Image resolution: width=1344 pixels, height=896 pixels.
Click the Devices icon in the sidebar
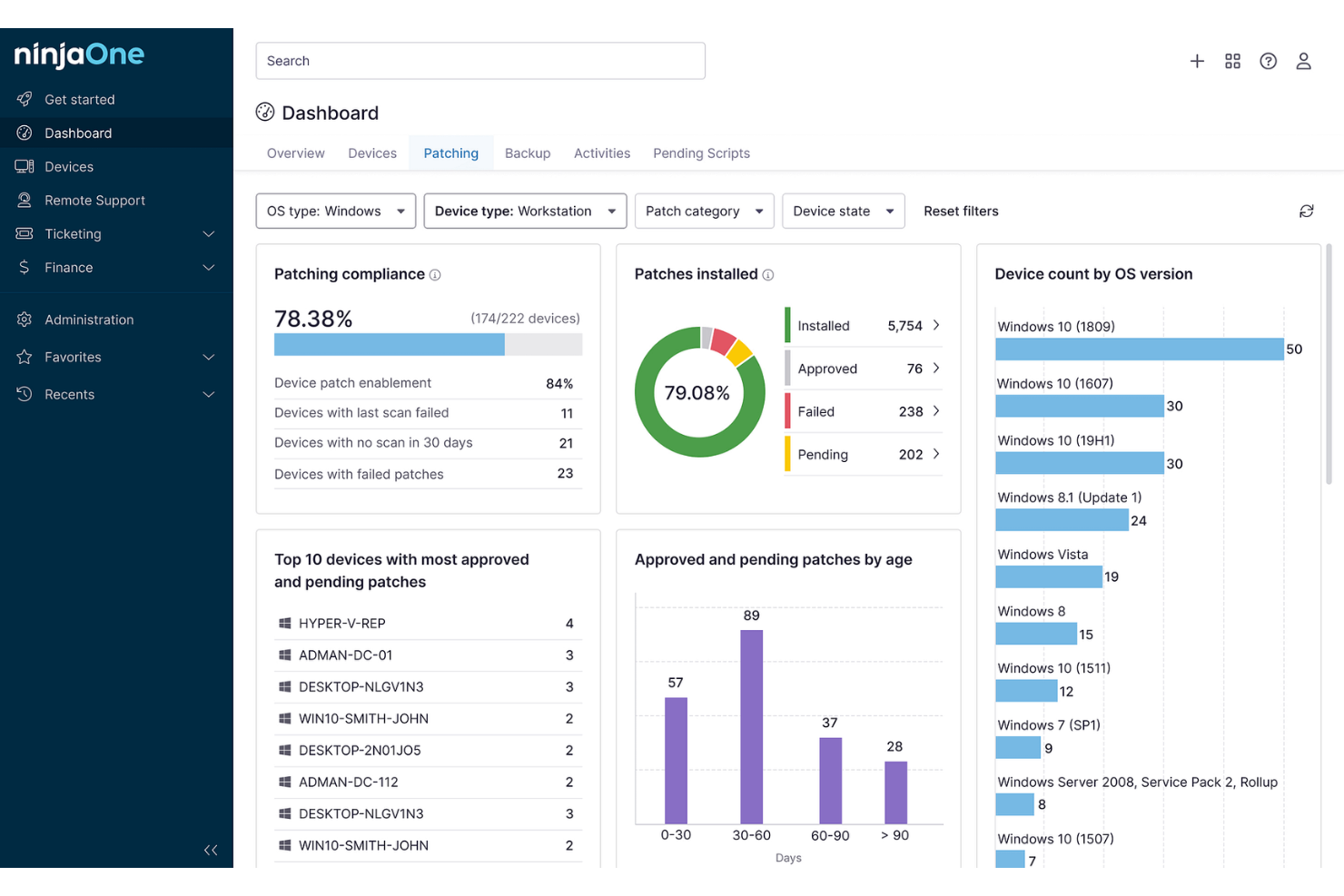pos(25,166)
